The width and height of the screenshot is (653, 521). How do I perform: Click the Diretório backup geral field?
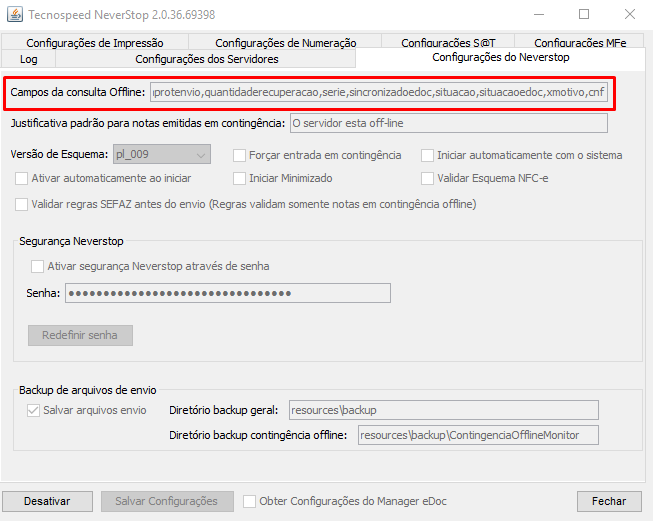coord(444,410)
